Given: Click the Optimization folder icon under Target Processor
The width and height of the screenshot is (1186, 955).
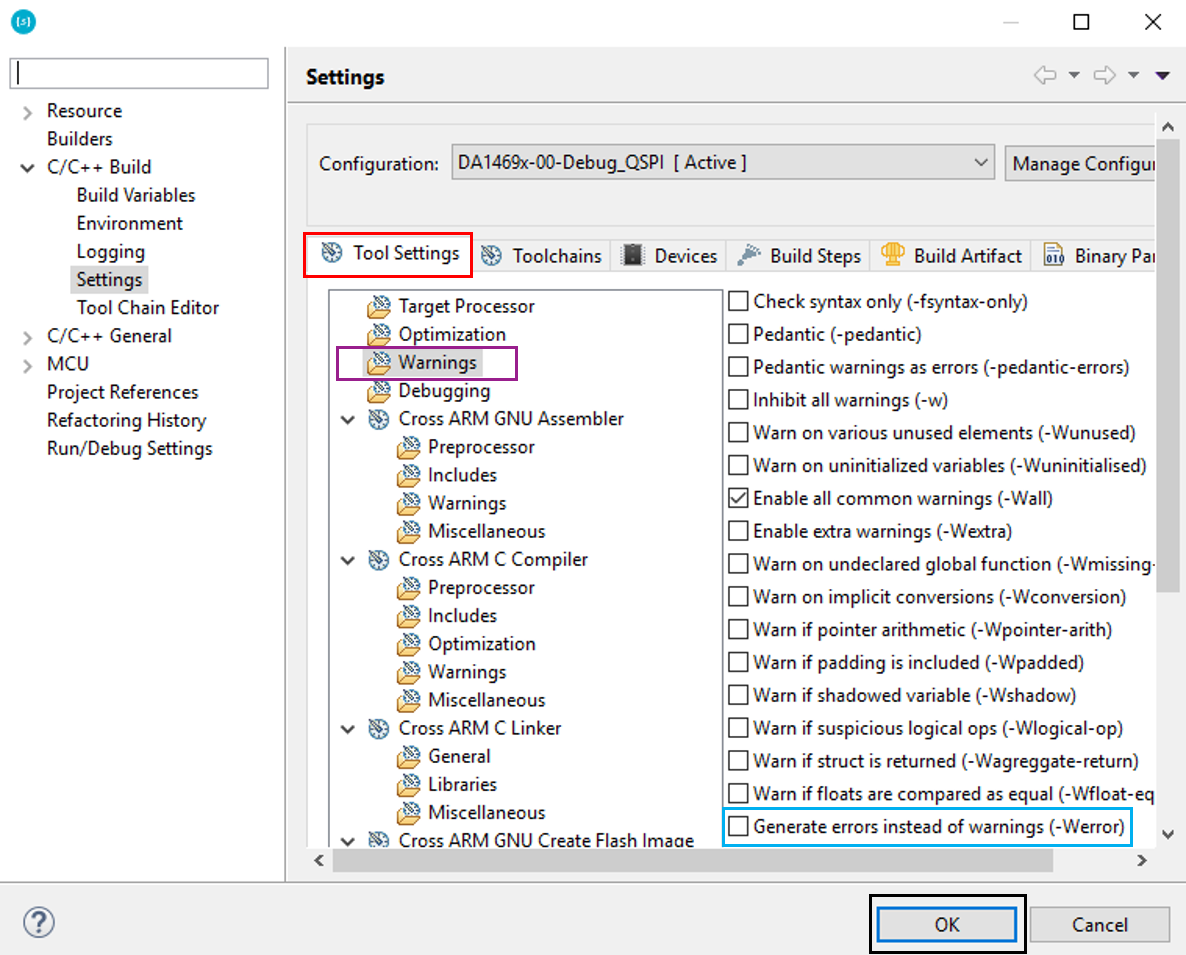Looking at the screenshot, I should point(379,334).
